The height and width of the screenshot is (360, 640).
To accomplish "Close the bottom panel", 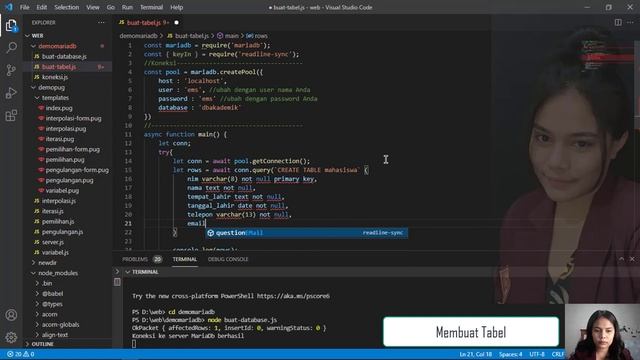I will (632, 259).
